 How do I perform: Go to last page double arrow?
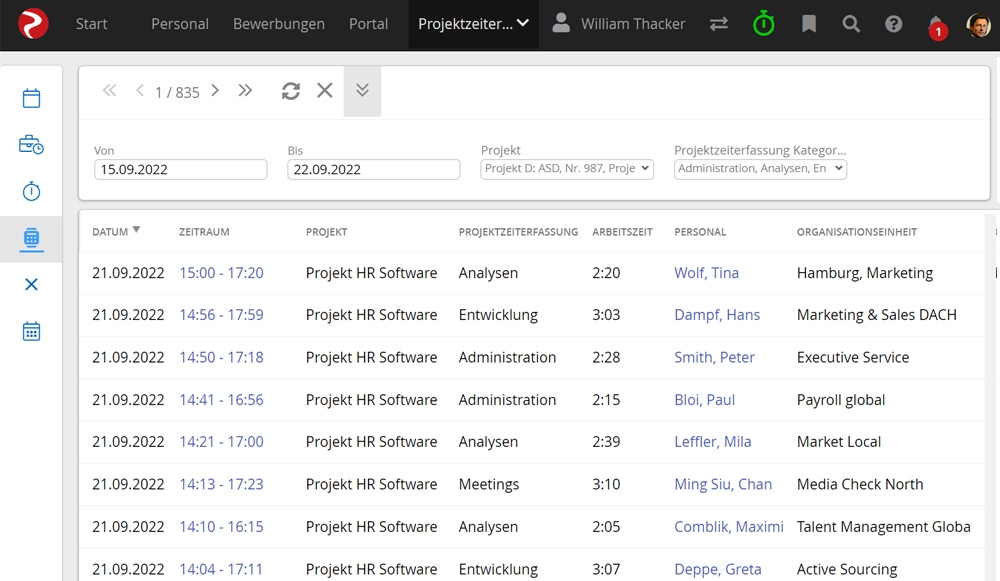click(x=245, y=91)
